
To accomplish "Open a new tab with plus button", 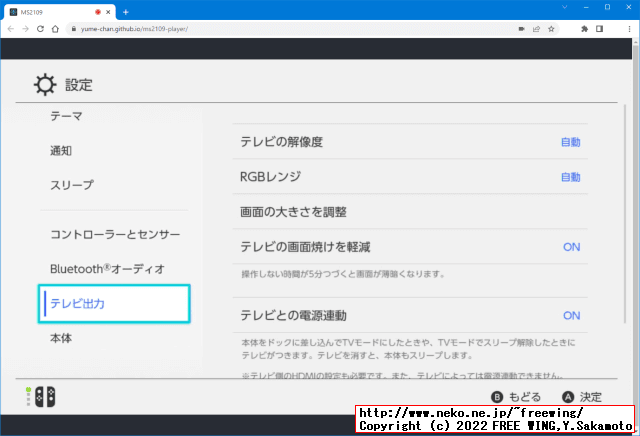I will click(126, 12).
